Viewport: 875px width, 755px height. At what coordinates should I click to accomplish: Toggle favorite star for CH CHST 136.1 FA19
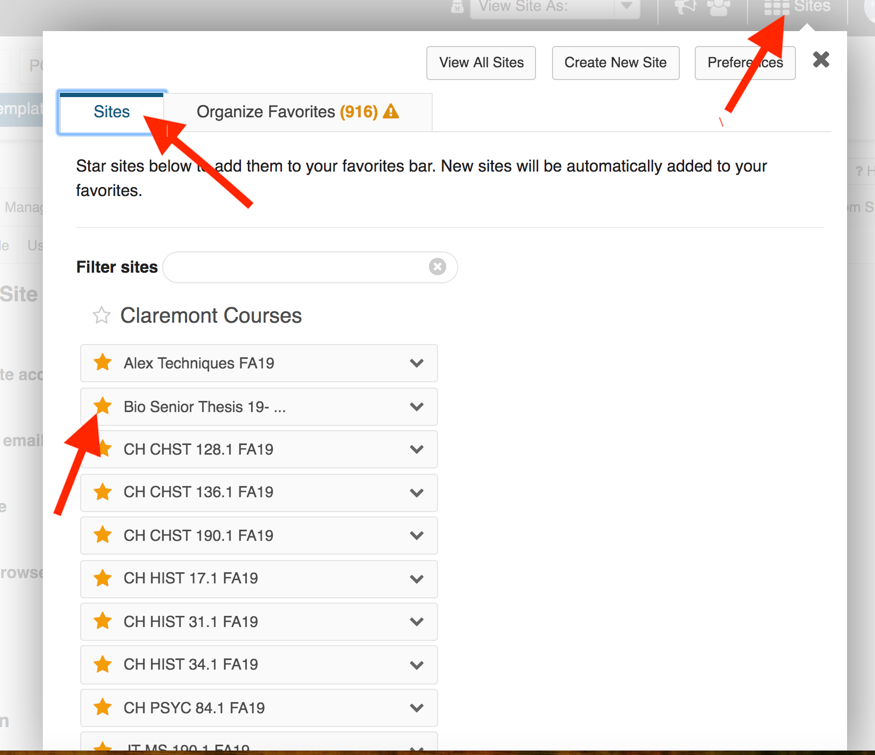click(x=103, y=492)
